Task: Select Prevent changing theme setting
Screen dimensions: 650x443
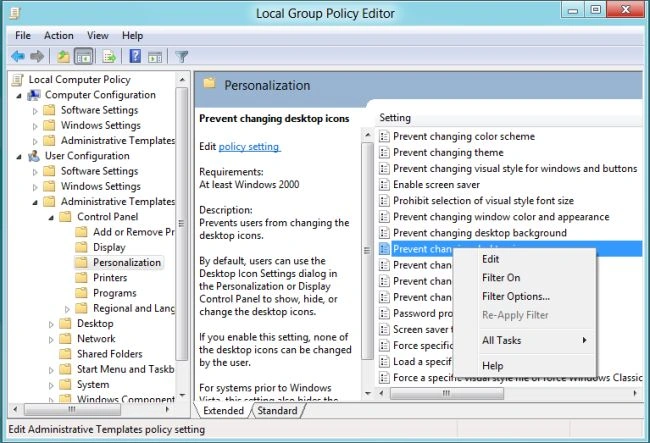Action: point(448,153)
